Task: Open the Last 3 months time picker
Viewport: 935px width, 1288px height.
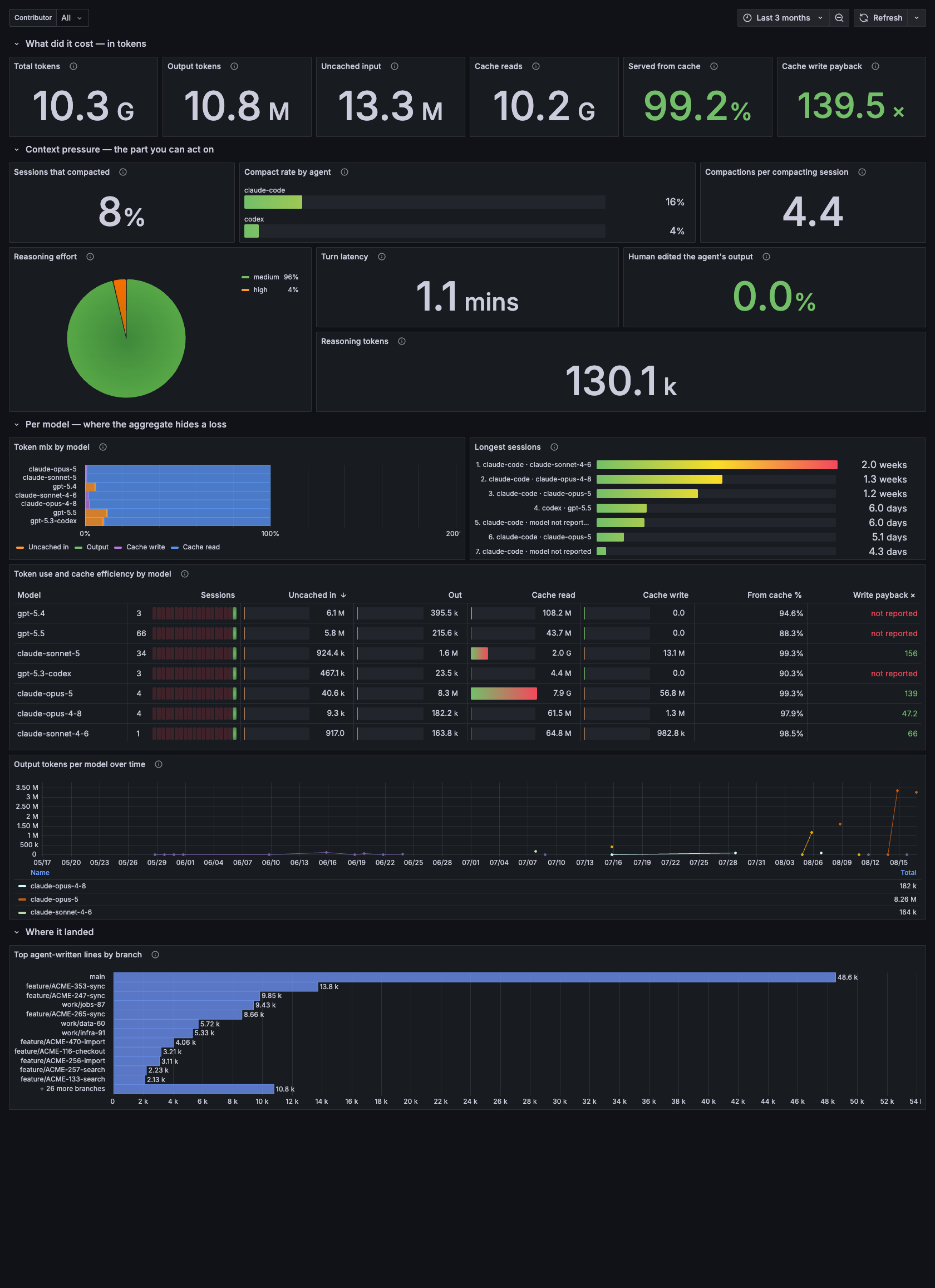Action: (x=784, y=18)
